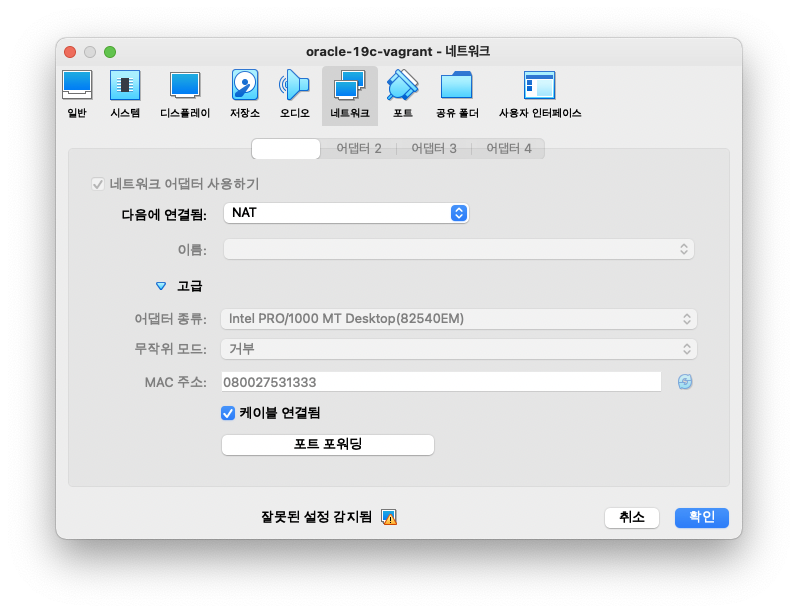
Task: Click the invalid settings warning icon
Action: [x=389, y=517]
